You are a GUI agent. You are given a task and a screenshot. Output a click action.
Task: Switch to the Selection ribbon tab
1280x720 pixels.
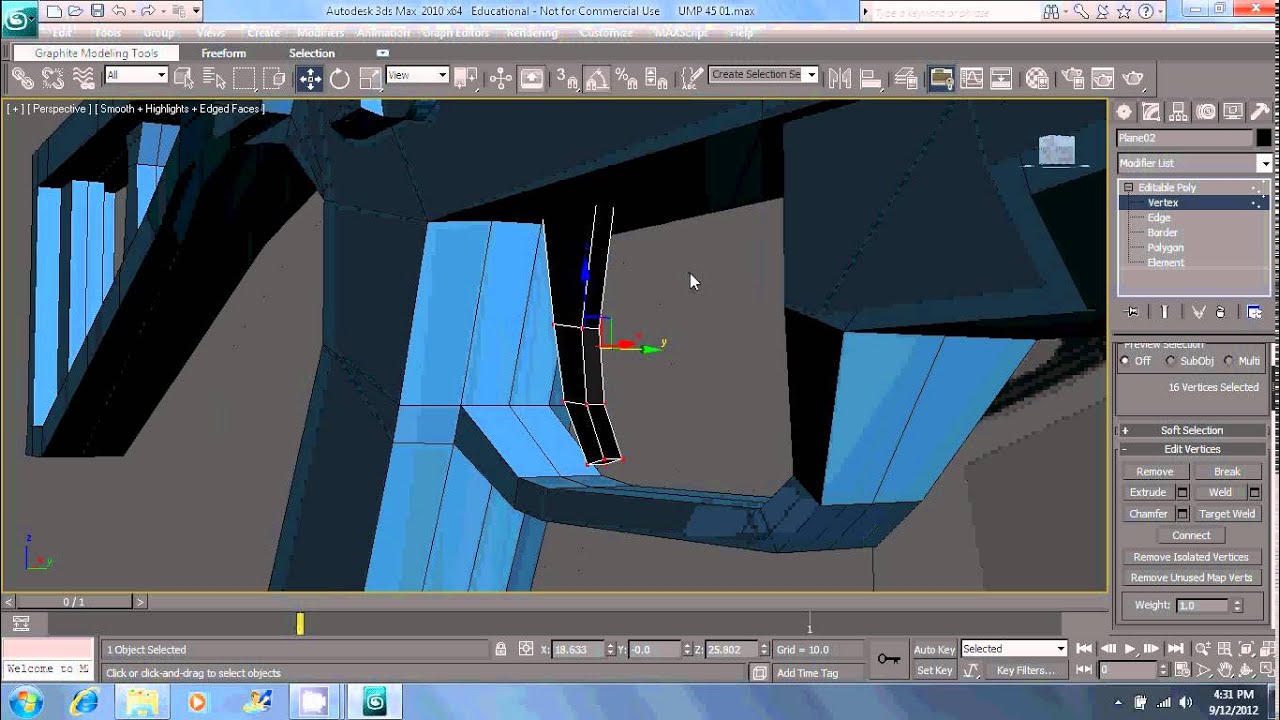312,53
